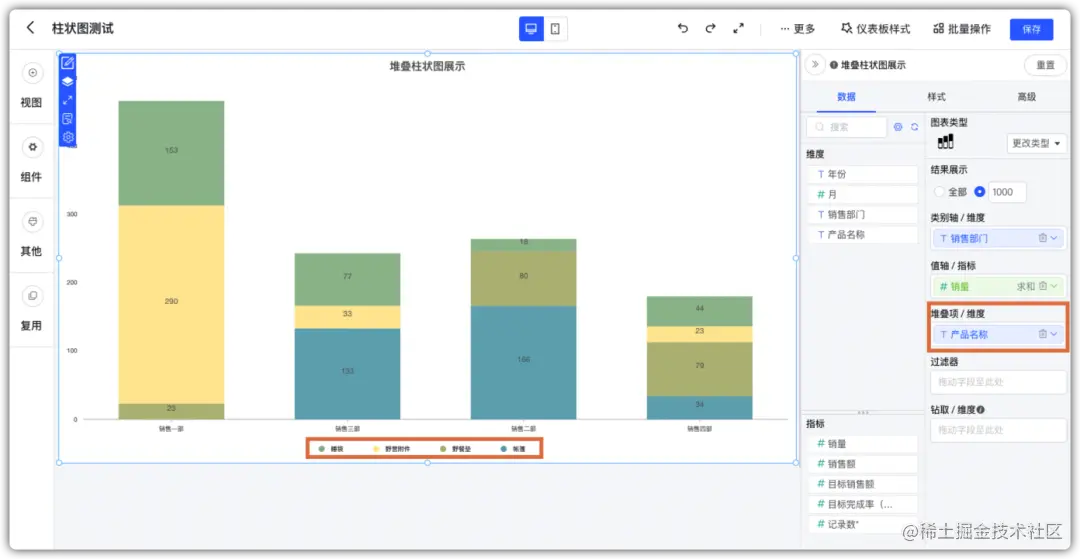Reset configuration with 重置 button

pos(1046,65)
